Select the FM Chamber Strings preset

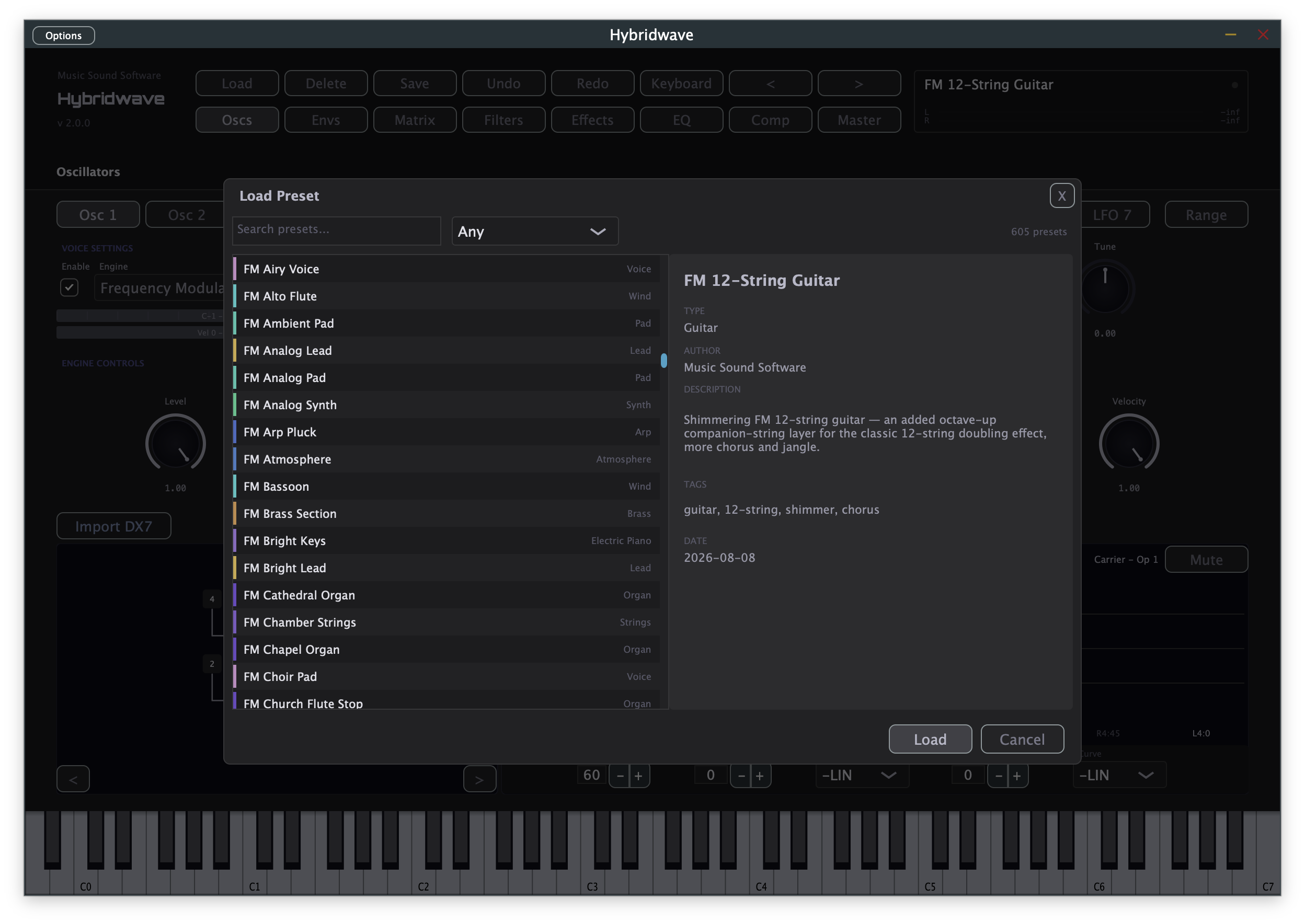coord(446,622)
